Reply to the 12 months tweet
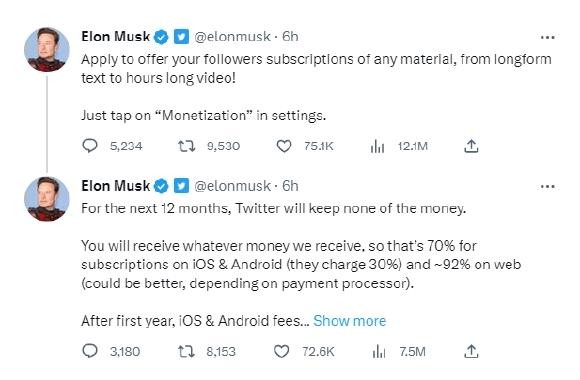The image size is (580, 380). pyautogui.click(x=90, y=351)
